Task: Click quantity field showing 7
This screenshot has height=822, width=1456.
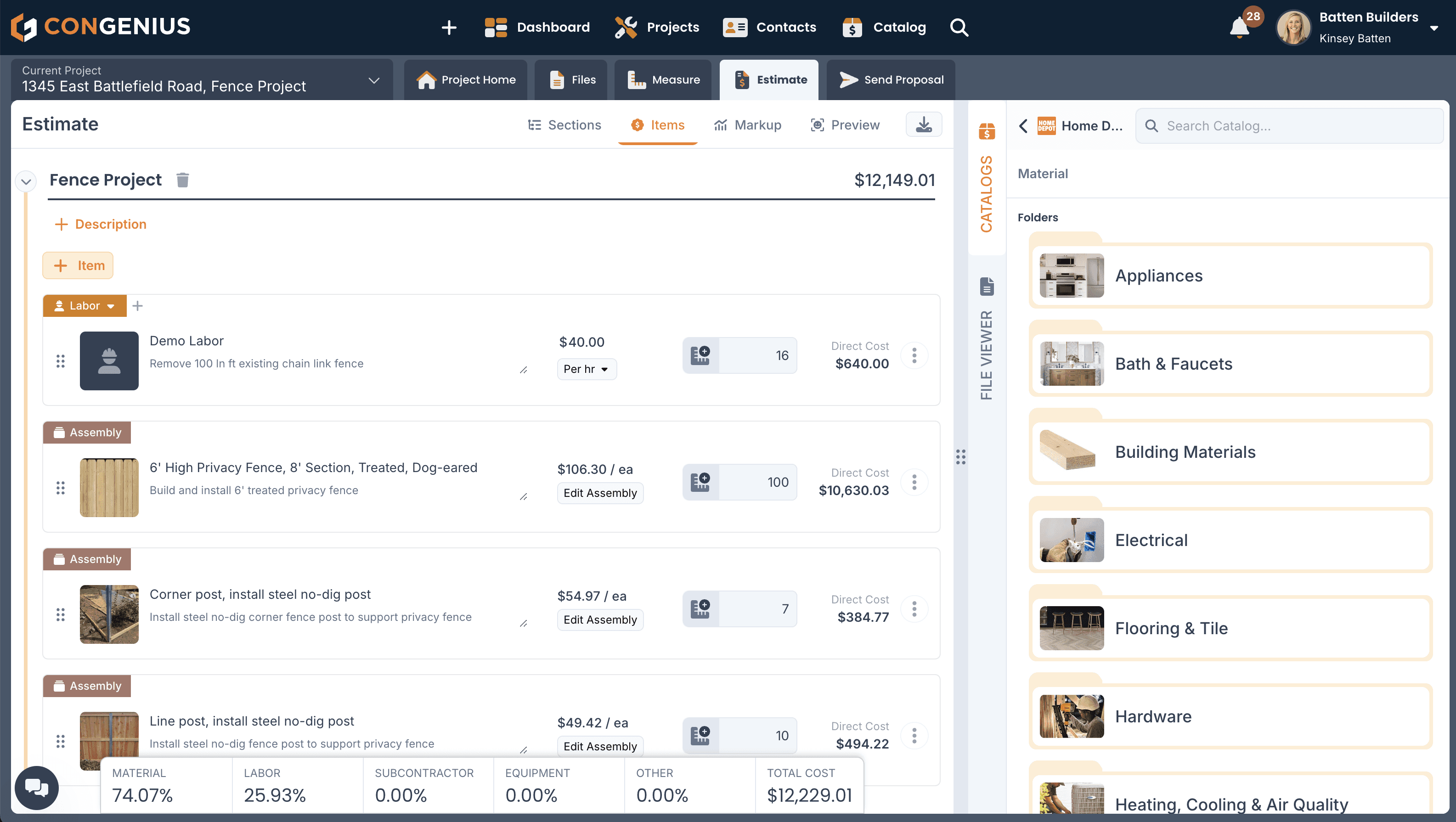Action: 758,608
